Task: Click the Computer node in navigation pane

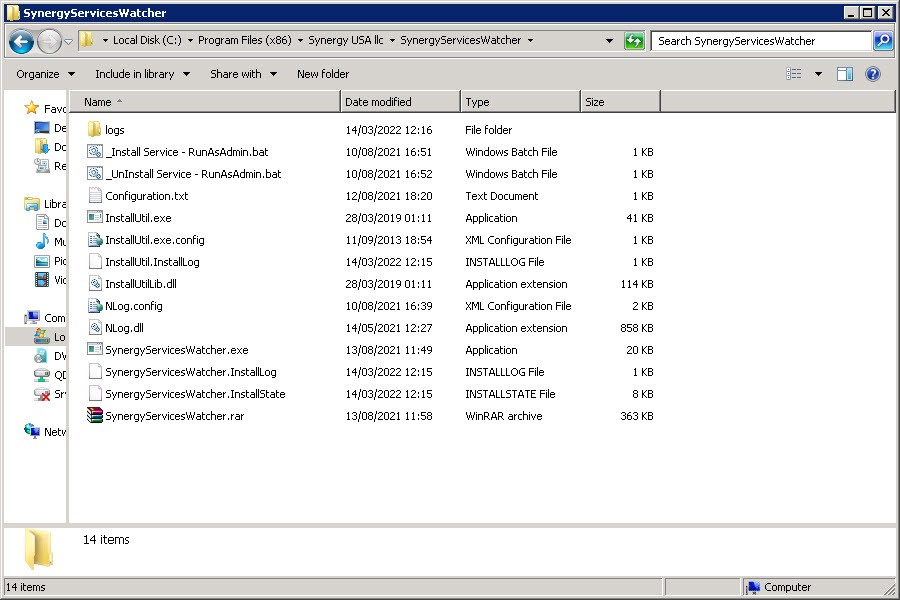Action: point(45,318)
